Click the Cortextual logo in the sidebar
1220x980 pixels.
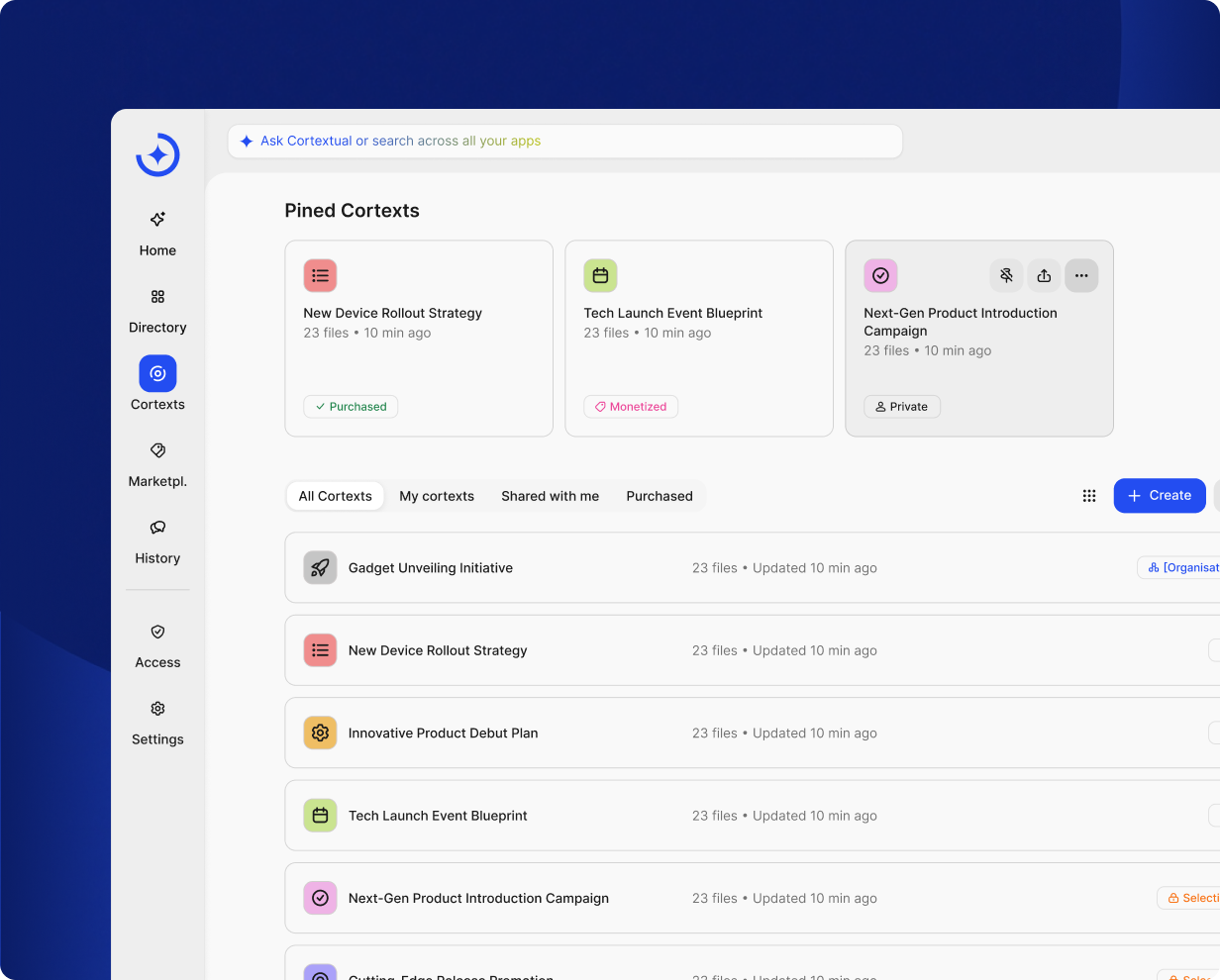(157, 155)
